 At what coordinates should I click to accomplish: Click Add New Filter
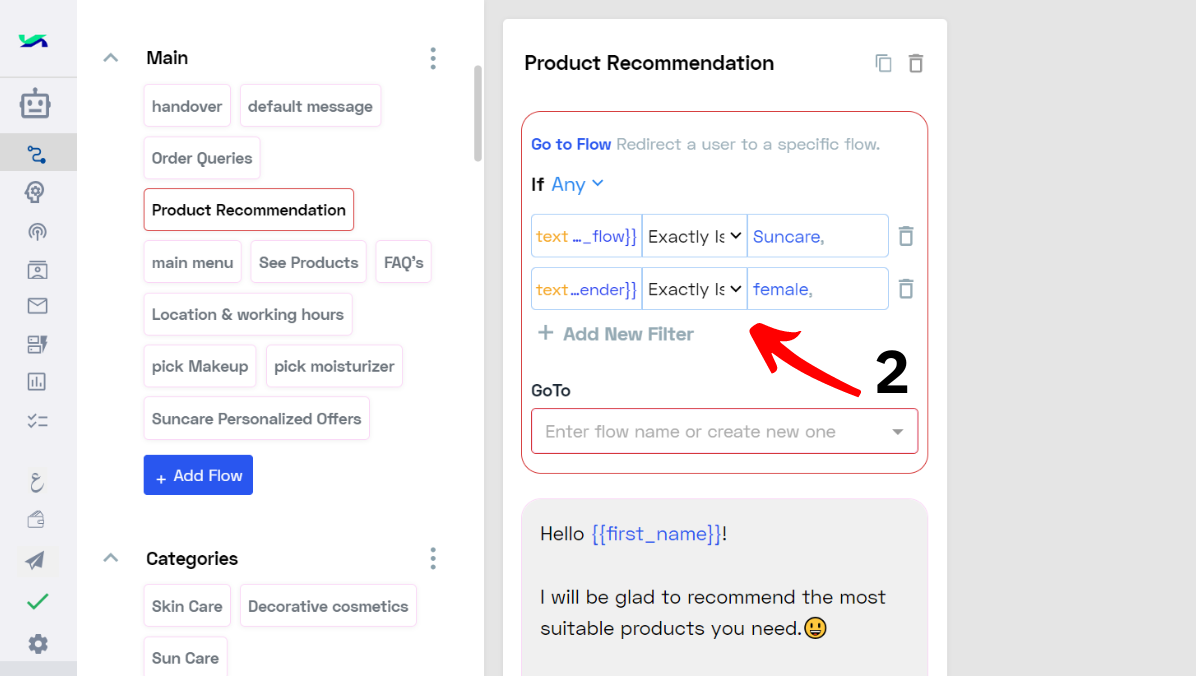coord(616,333)
